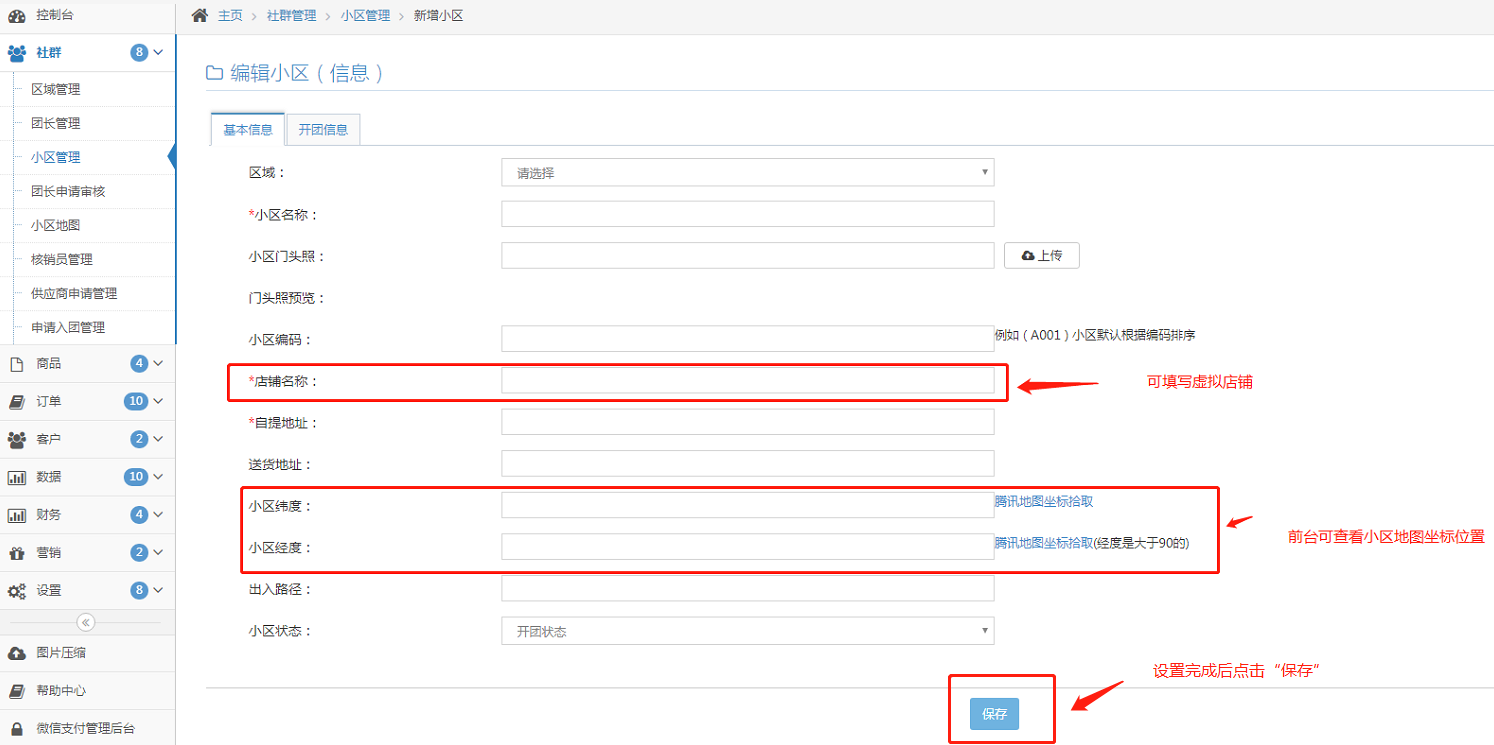The image size is (1494, 745).
Task: Switch to the 基本信息 tab
Action: (x=248, y=130)
